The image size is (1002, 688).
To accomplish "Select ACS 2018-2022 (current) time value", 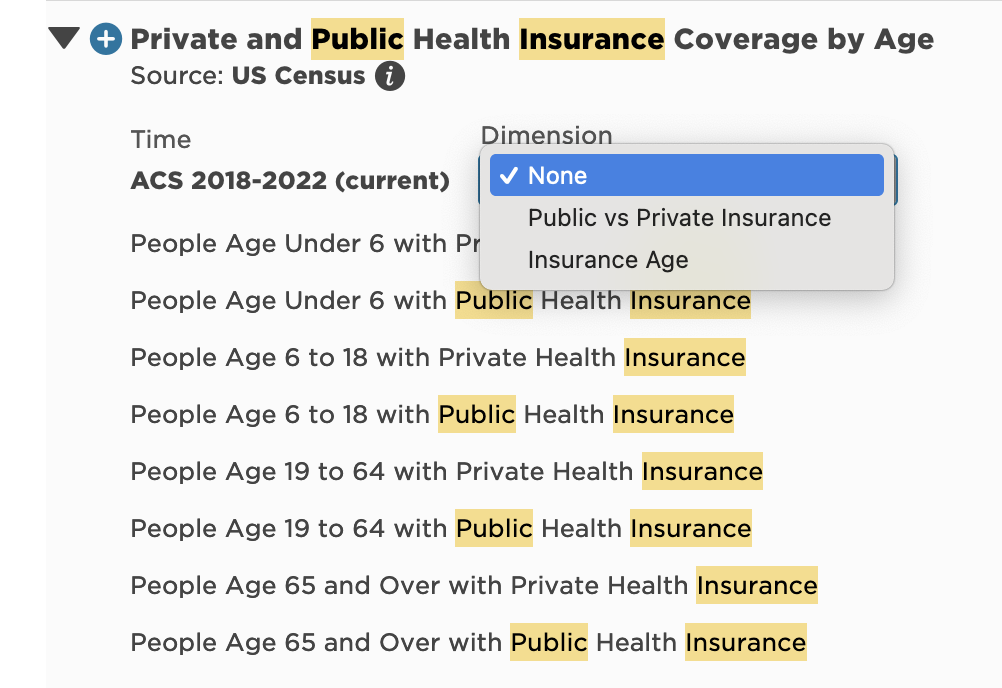I will pyautogui.click(x=290, y=180).
